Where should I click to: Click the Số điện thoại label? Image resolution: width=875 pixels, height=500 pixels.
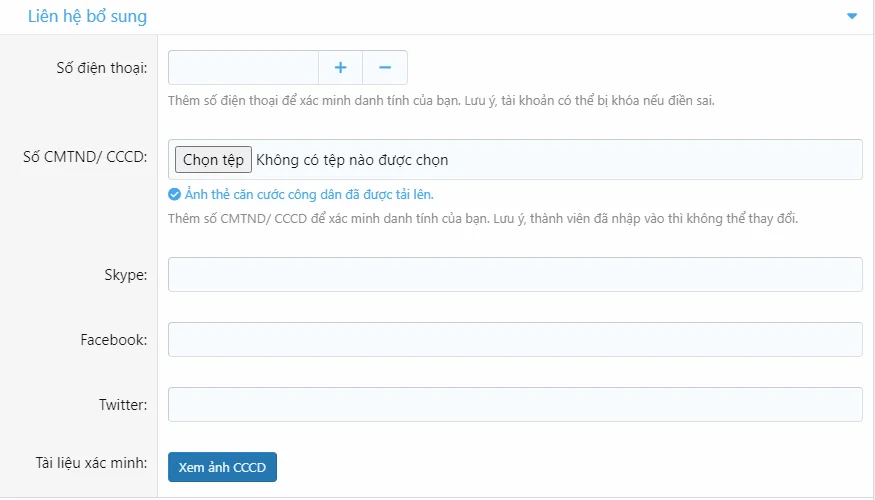coord(102,68)
